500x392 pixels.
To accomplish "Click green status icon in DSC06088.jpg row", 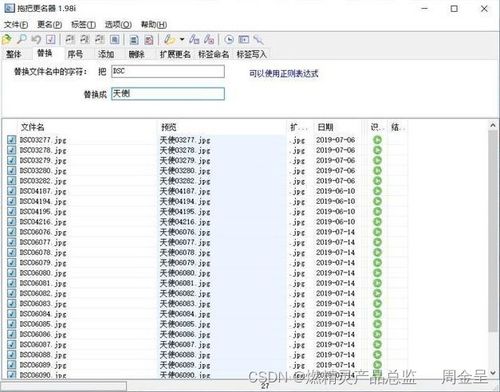I will (377, 355).
